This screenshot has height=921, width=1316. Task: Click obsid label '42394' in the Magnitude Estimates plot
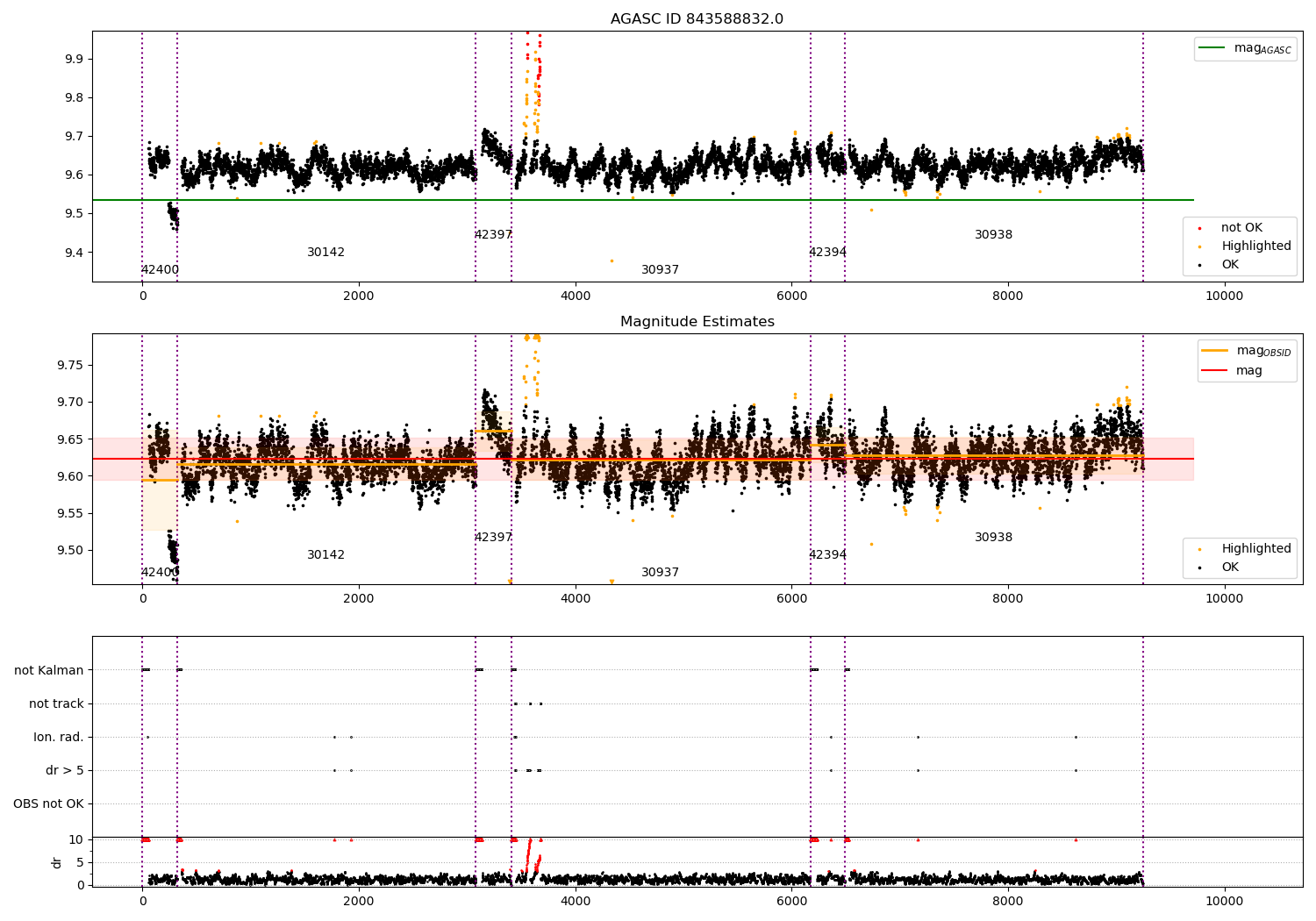click(827, 555)
